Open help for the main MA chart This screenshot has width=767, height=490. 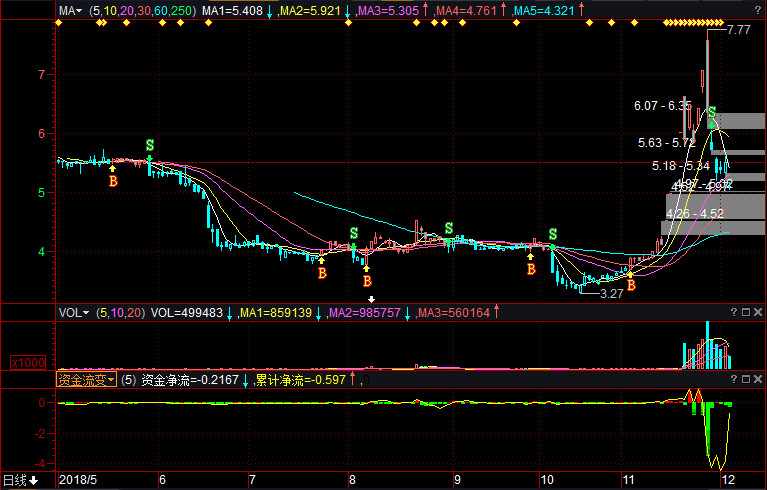point(758,10)
